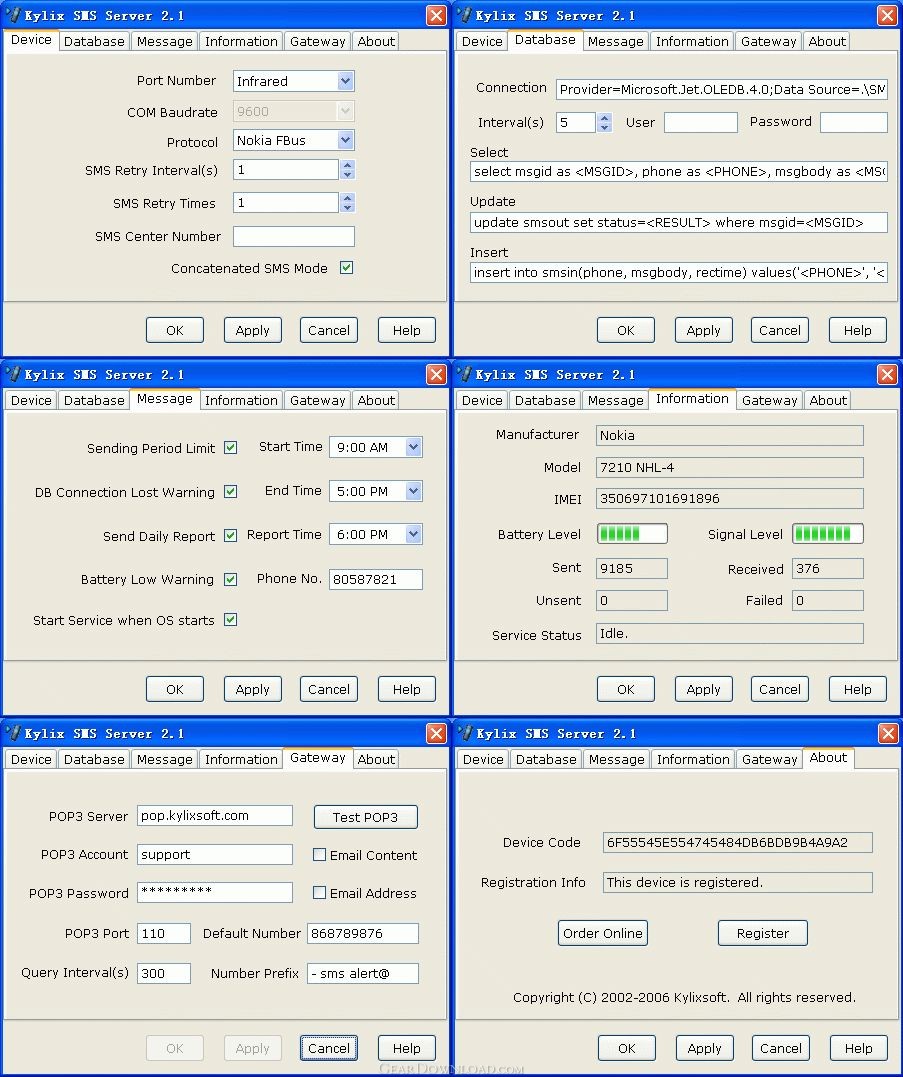Uncheck Sending Period Limit
Image resolution: width=903 pixels, height=1077 pixels.
pyautogui.click(x=231, y=448)
